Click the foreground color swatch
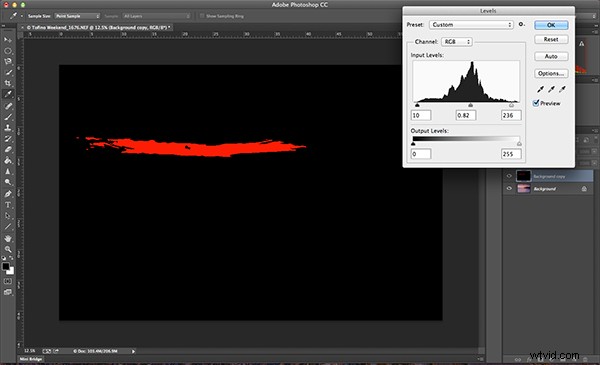Screen dimensions: 600x365 pos(6,266)
